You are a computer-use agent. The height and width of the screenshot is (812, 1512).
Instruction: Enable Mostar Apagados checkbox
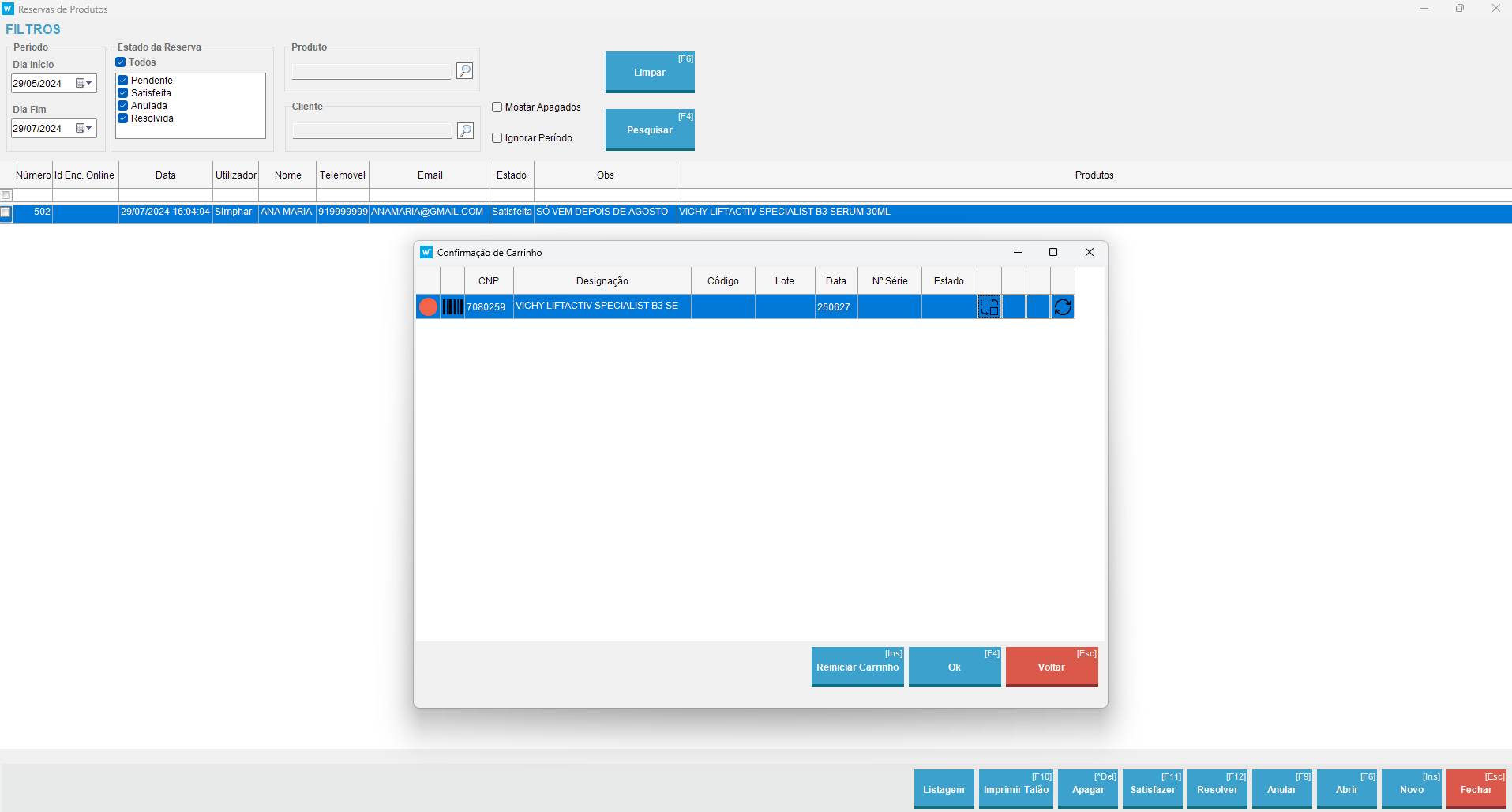pyautogui.click(x=497, y=107)
